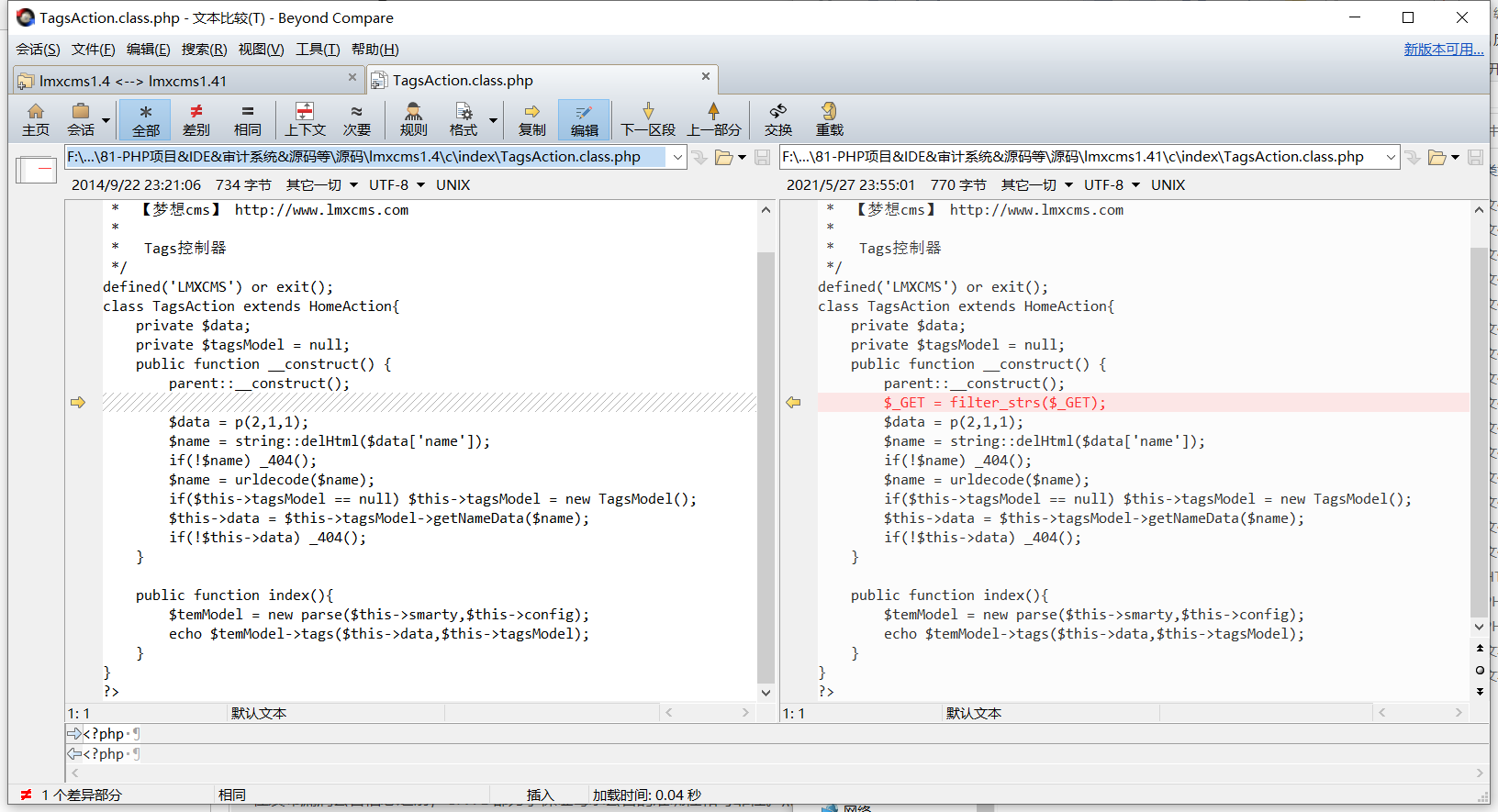Image resolution: width=1498 pixels, height=812 pixels.
Task: Click the 1 个差异部分 status text
Action: [82, 795]
